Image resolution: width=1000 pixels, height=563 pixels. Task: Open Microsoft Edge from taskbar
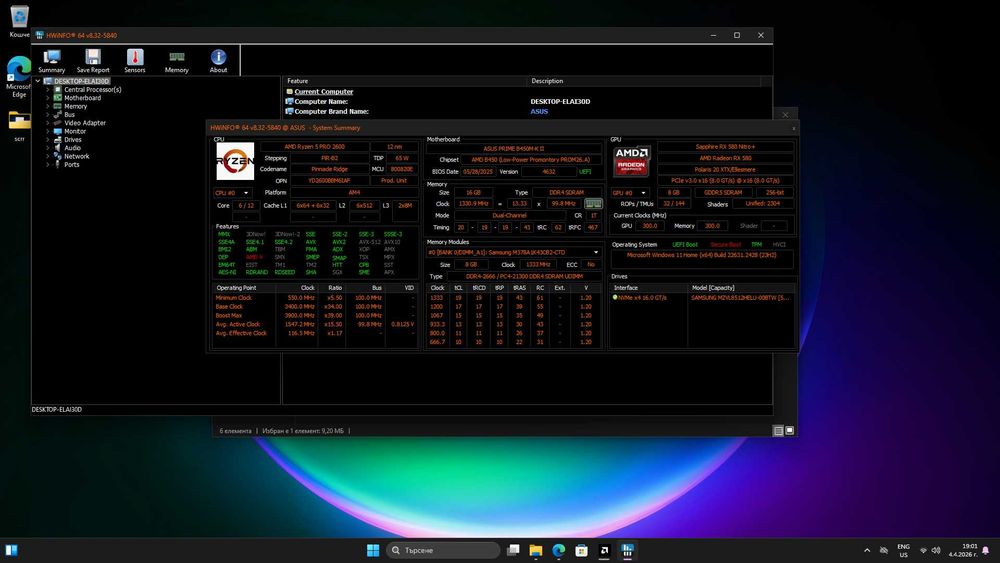click(559, 550)
